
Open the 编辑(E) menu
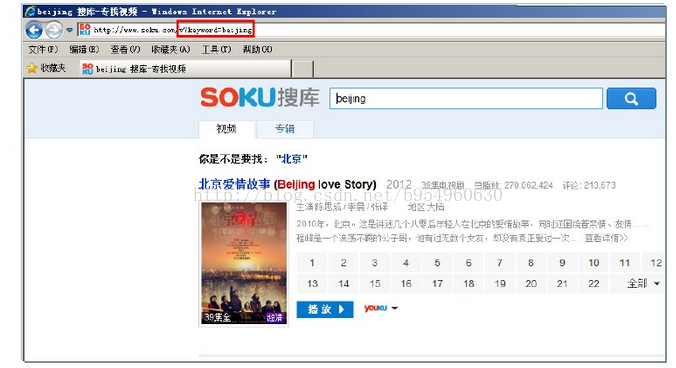(84, 50)
